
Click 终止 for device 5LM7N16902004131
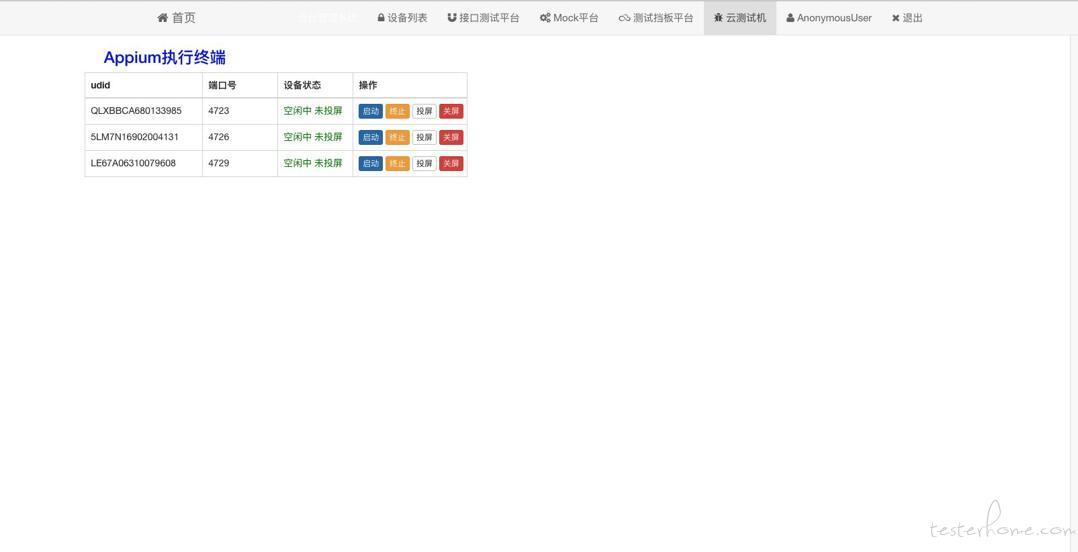(x=397, y=137)
